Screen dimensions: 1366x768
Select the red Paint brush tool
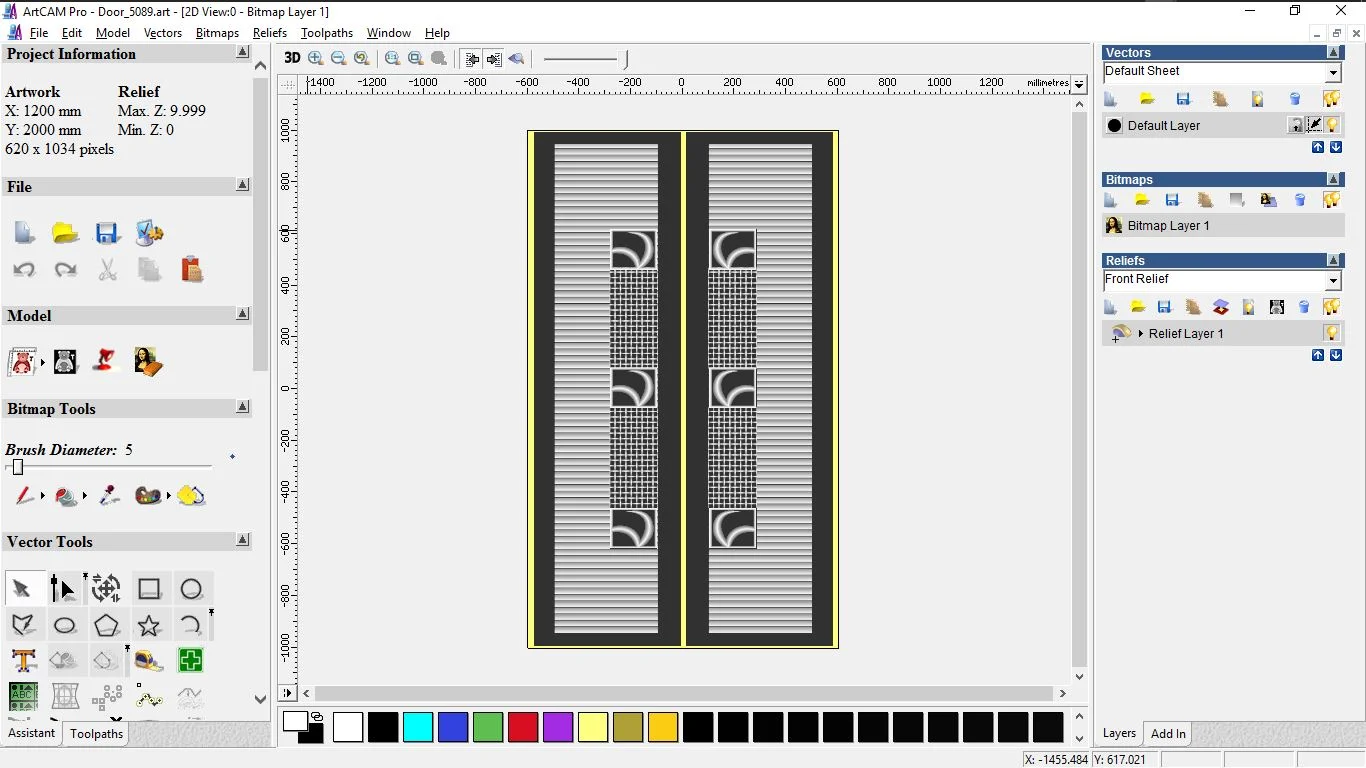click(x=25, y=495)
